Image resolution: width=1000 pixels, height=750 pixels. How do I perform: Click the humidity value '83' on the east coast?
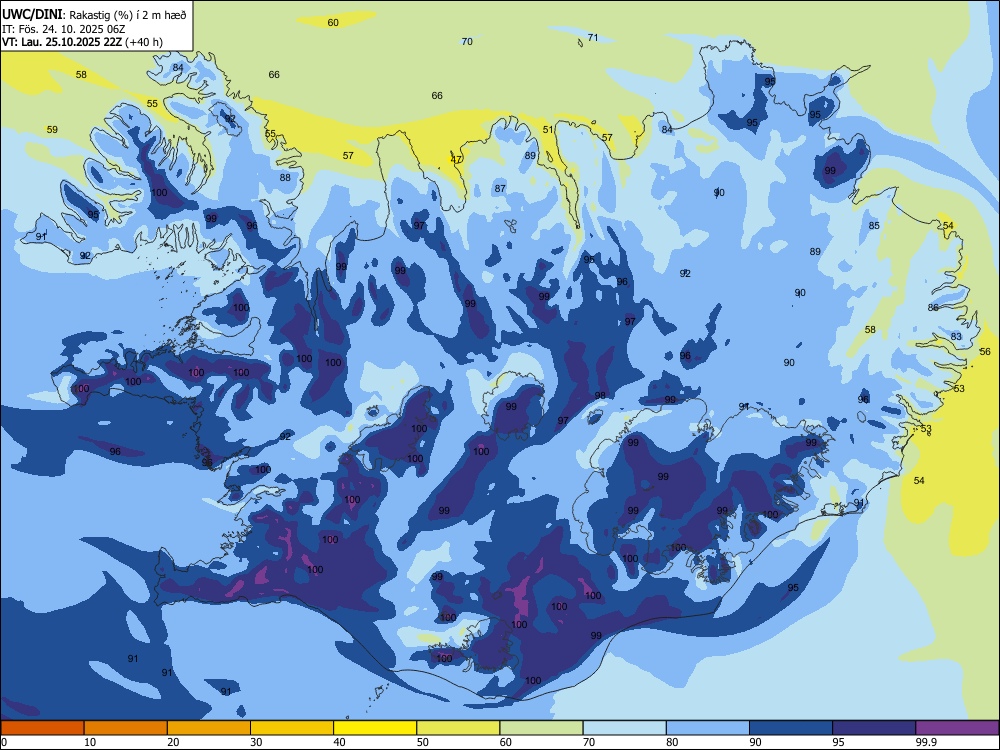tap(956, 336)
